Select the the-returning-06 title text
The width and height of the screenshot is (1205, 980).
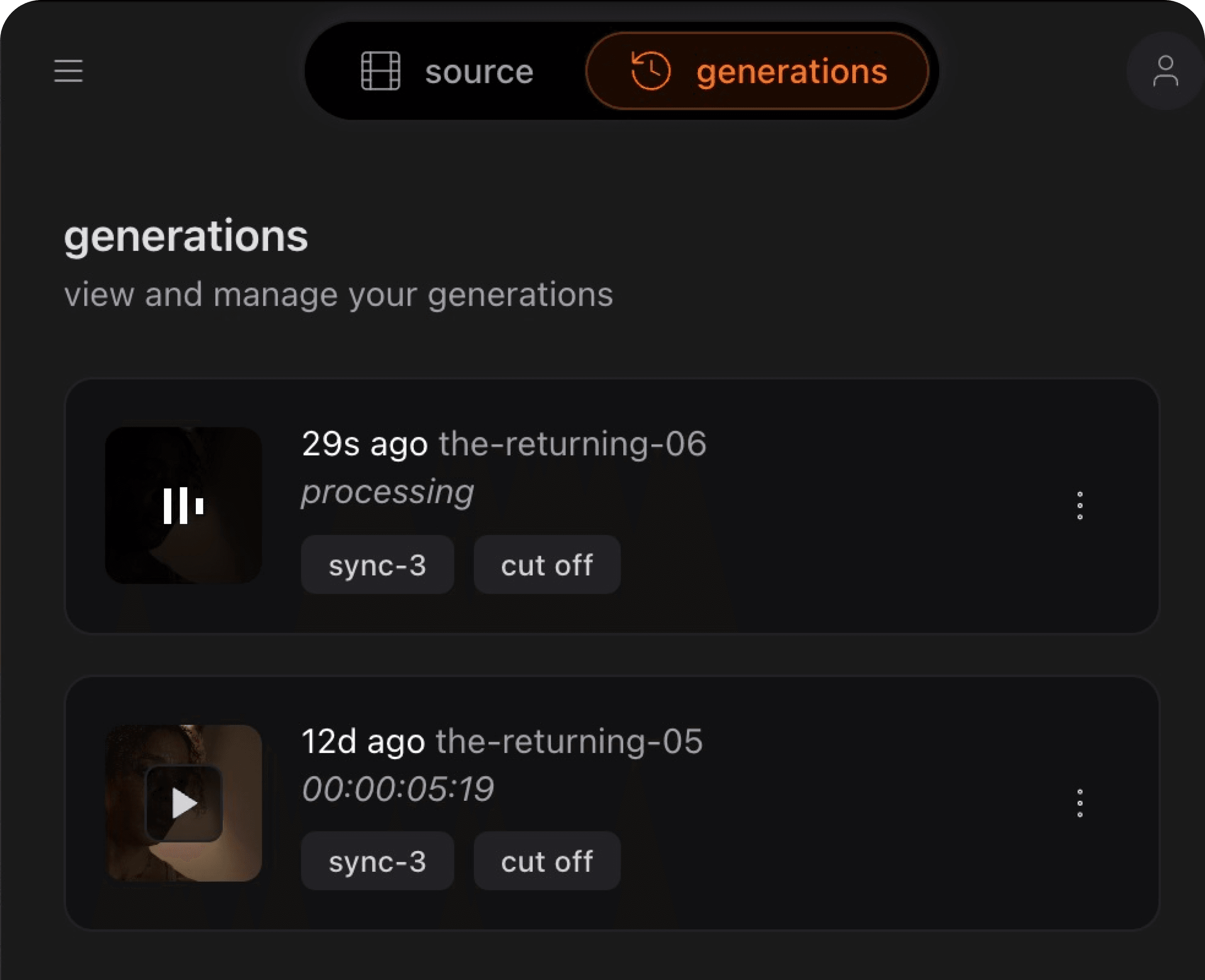(573, 444)
